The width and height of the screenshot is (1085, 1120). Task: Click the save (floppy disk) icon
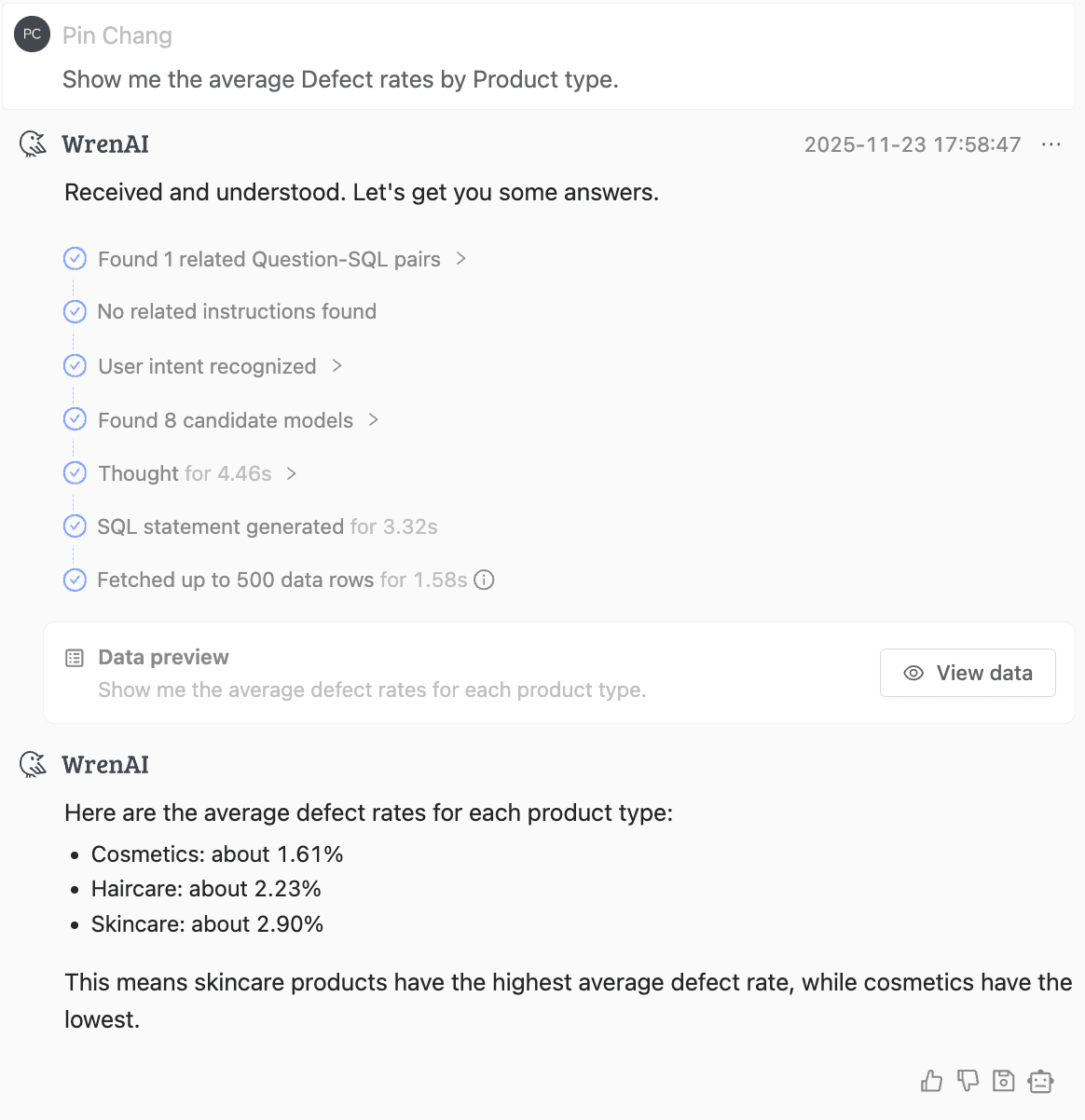click(x=1003, y=1081)
